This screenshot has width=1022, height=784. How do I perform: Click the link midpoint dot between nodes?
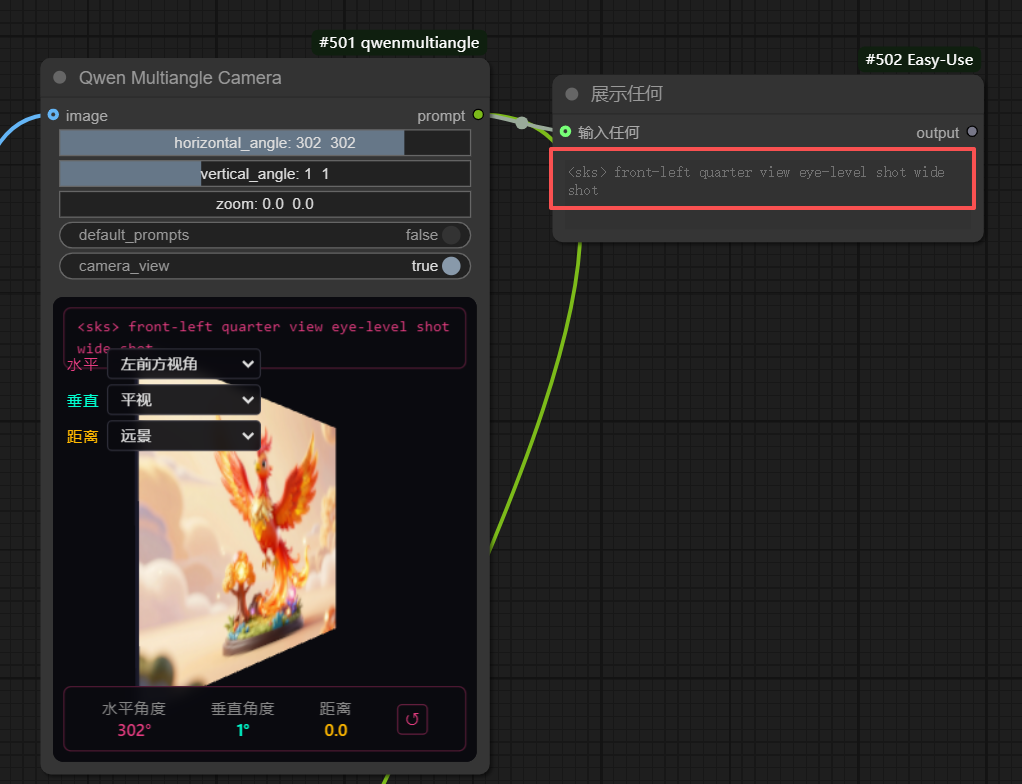click(x=521, y=123)
